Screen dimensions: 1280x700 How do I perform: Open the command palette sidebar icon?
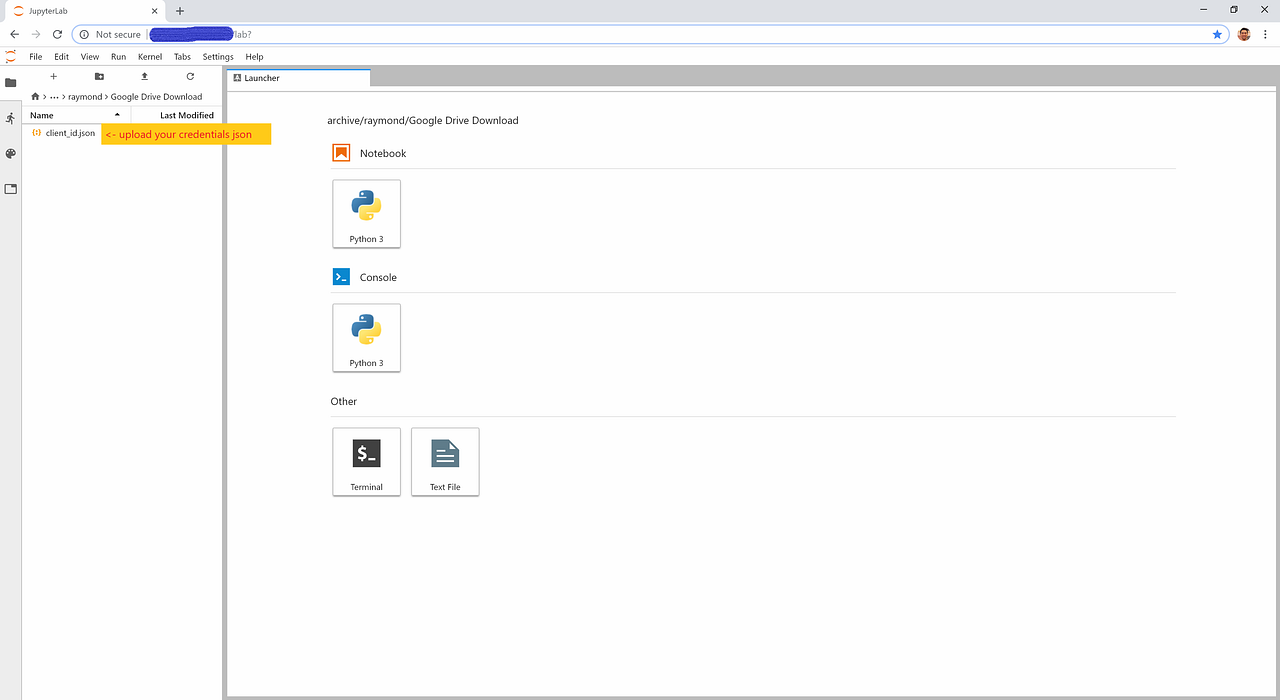pos(10,153)
